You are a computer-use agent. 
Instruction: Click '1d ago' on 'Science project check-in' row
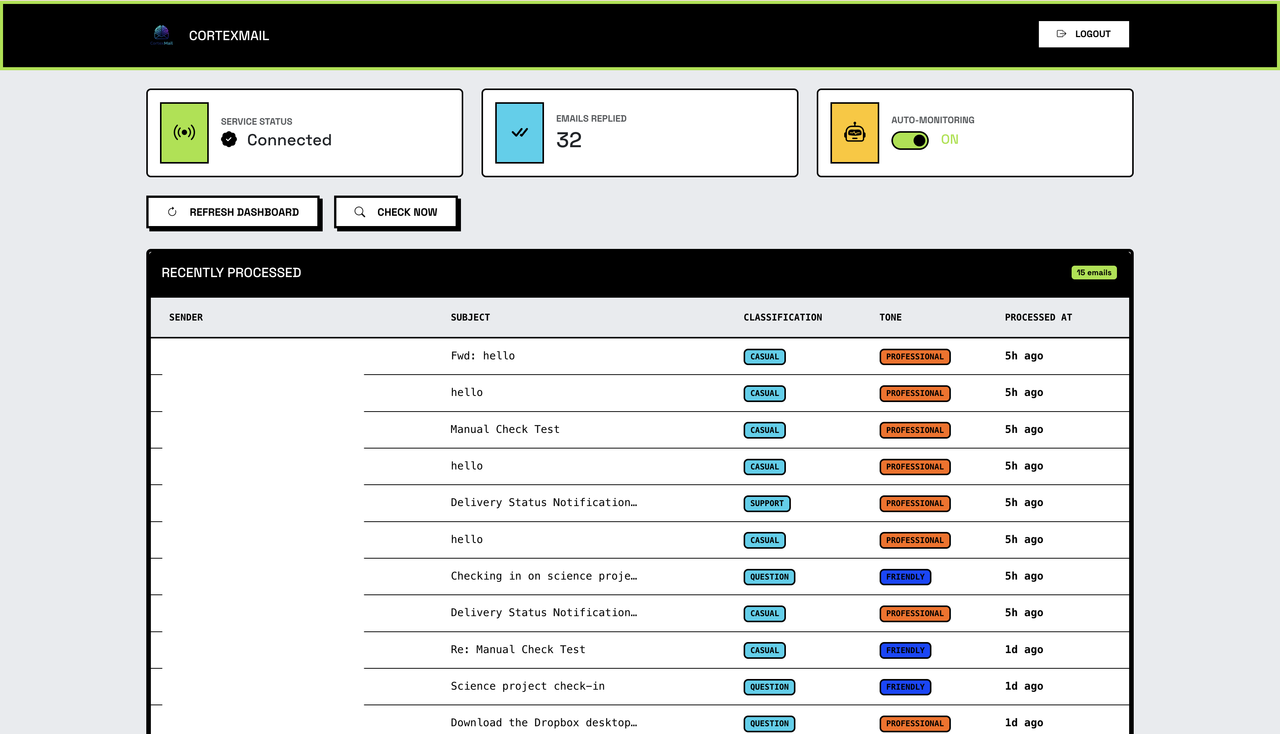point(1024,686)
